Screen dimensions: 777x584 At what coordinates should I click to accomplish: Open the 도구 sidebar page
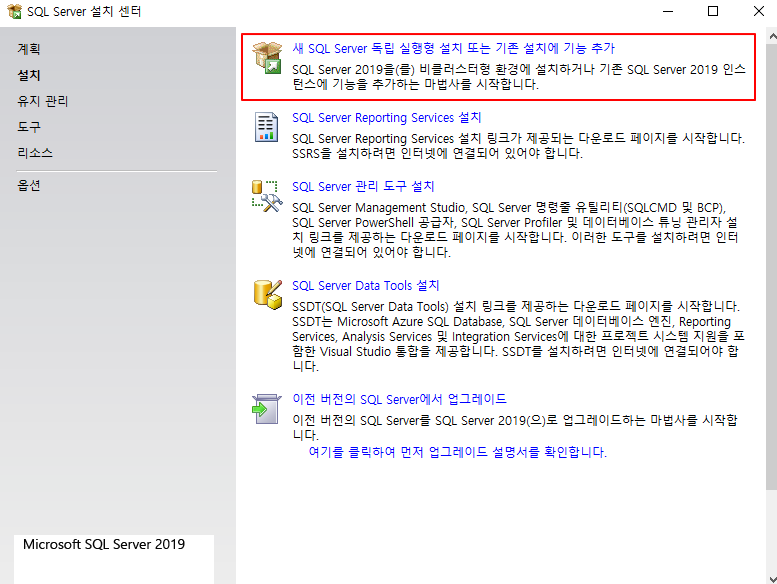(x=29, y=127)
